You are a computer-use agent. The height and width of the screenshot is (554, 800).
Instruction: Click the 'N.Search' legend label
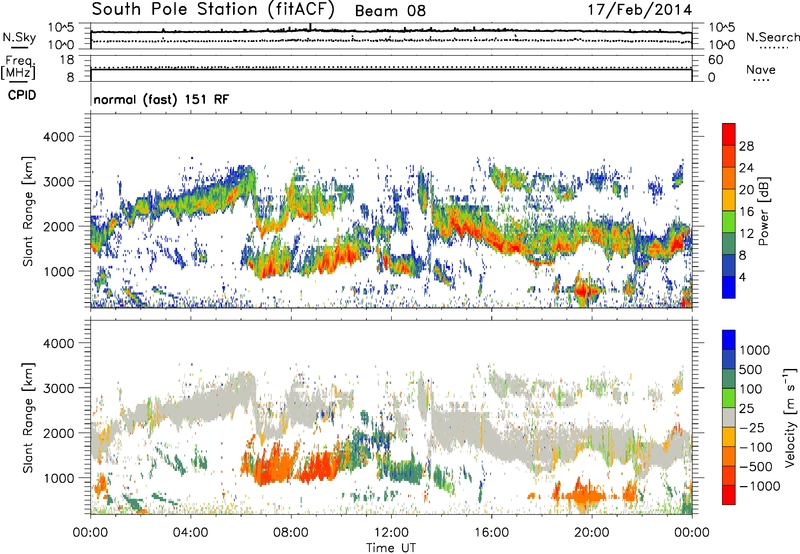(772, 37)
